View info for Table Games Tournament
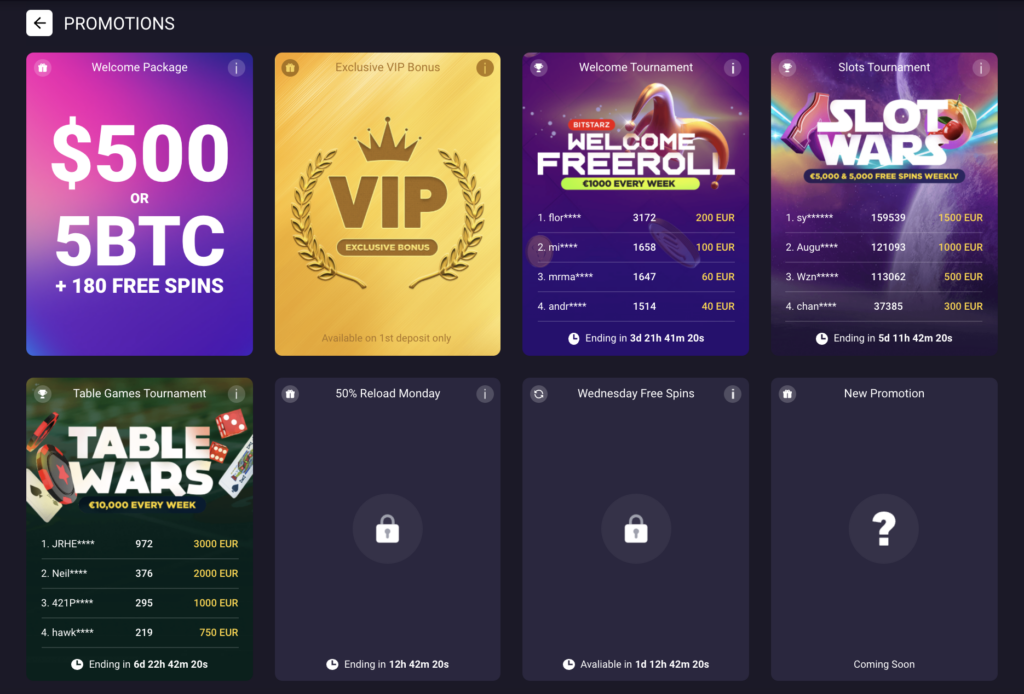Viewport: 1024px width, 694px height. click(x=236, y=394)
